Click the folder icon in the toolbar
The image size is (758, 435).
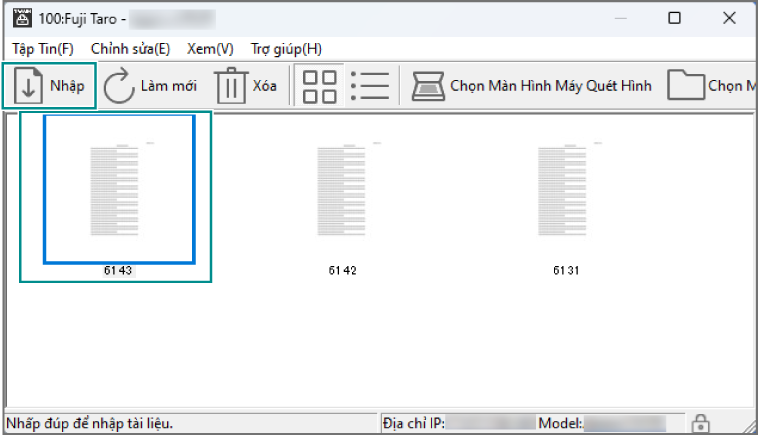tap(686, 86)
